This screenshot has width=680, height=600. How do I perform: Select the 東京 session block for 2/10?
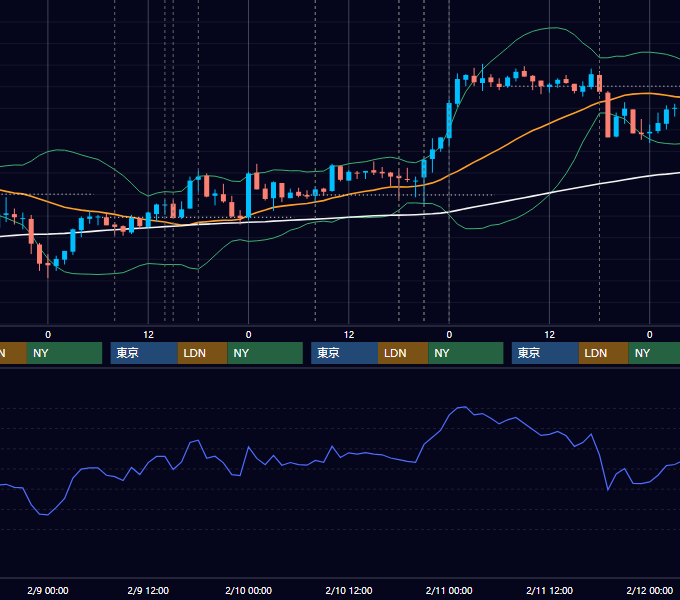point(344,353)
